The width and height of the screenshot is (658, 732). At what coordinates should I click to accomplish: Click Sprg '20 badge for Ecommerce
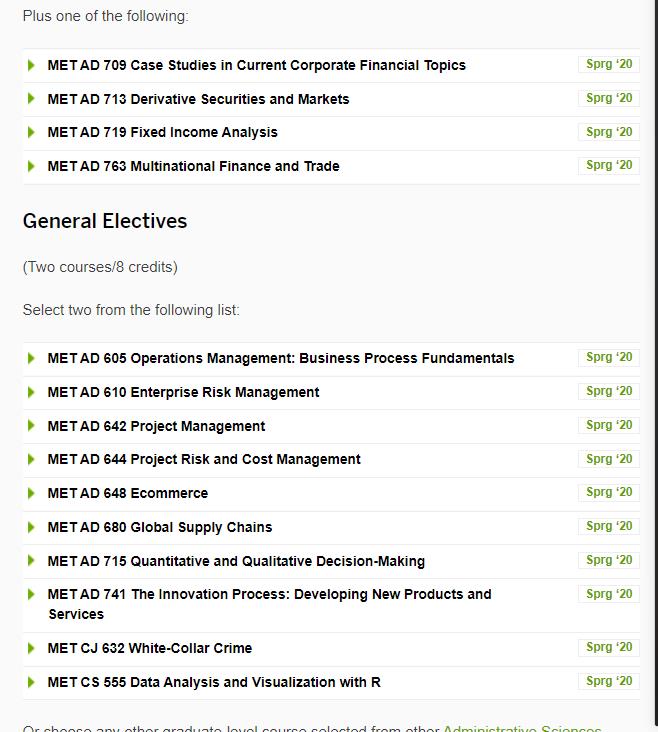click(608, 492)
